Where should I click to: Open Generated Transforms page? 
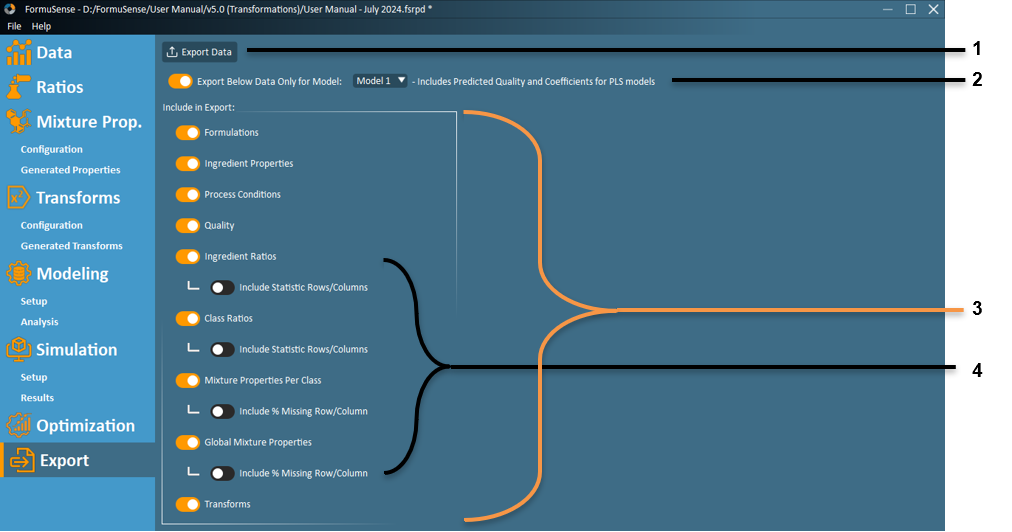click(x=72, y=246)
